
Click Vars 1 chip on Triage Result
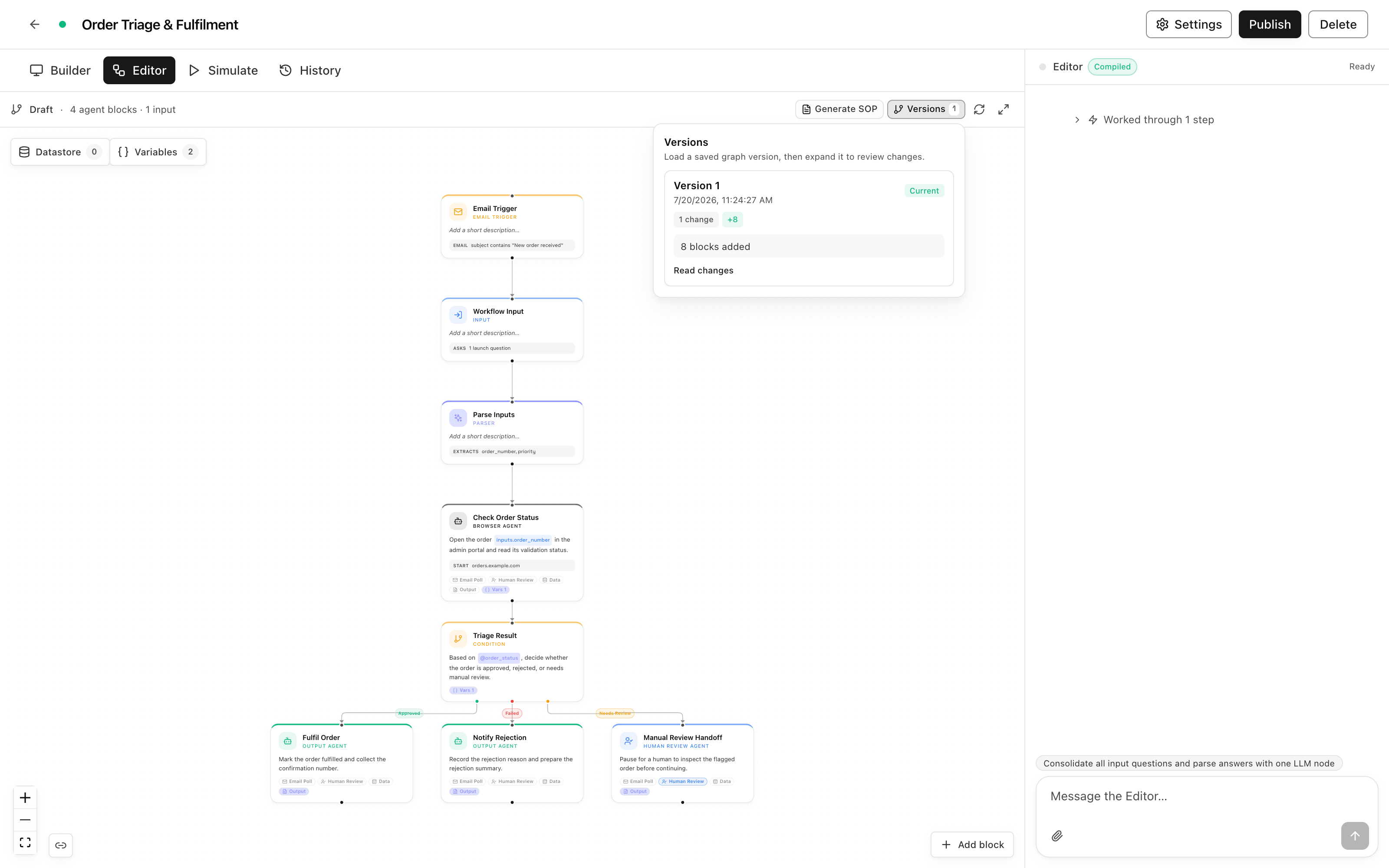point(463,690)
